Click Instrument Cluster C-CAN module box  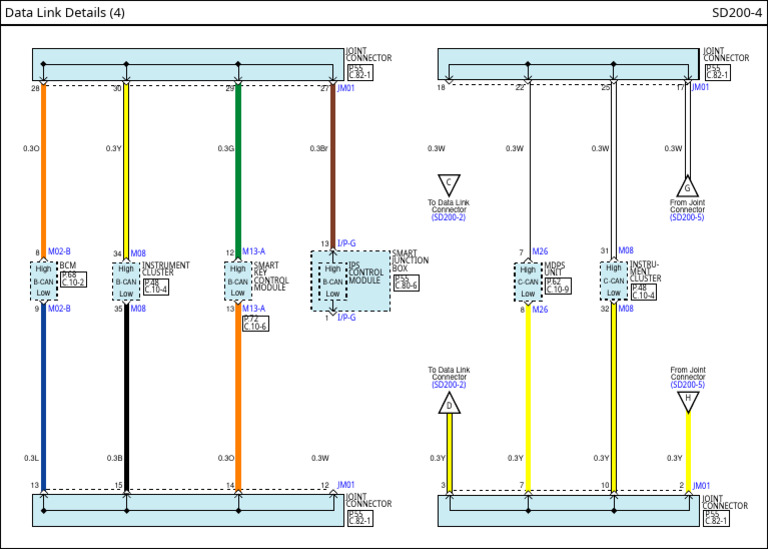click(x=614, y=281)
